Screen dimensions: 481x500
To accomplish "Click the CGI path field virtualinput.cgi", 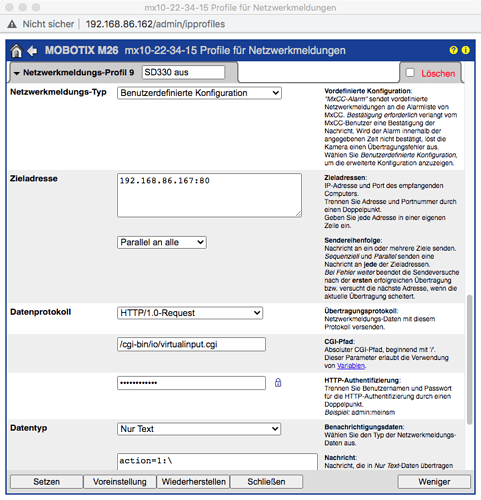I will pos(191,344).
